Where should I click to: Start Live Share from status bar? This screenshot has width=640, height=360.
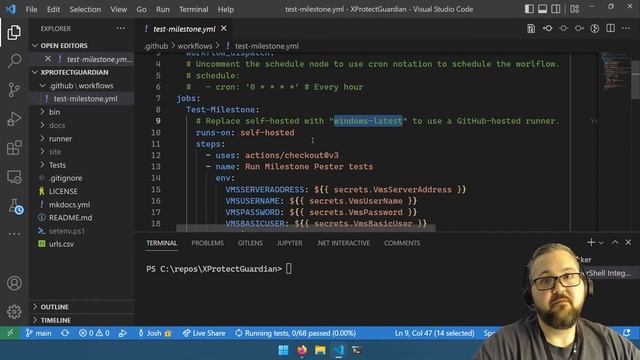204,333
